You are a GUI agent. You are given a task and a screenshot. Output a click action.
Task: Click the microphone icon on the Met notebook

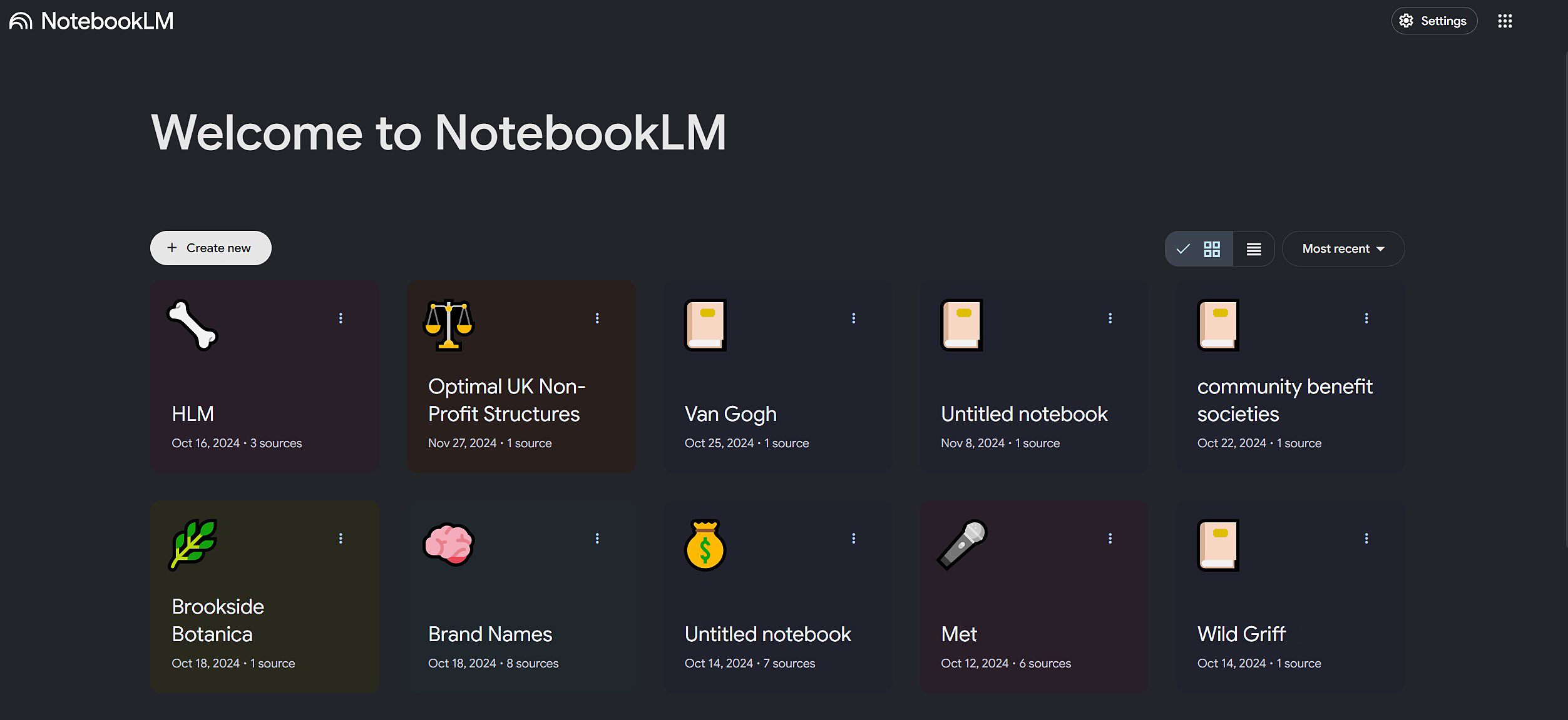pos(962,544)
